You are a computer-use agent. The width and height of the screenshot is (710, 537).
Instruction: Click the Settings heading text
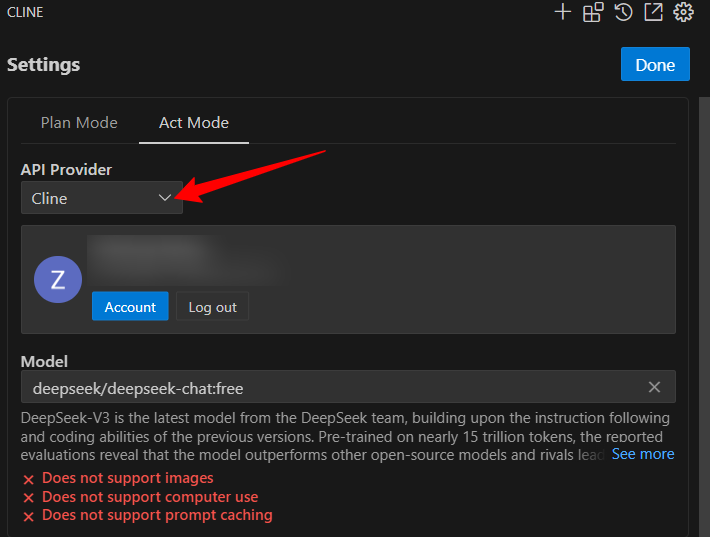click(x=43, y=65)
